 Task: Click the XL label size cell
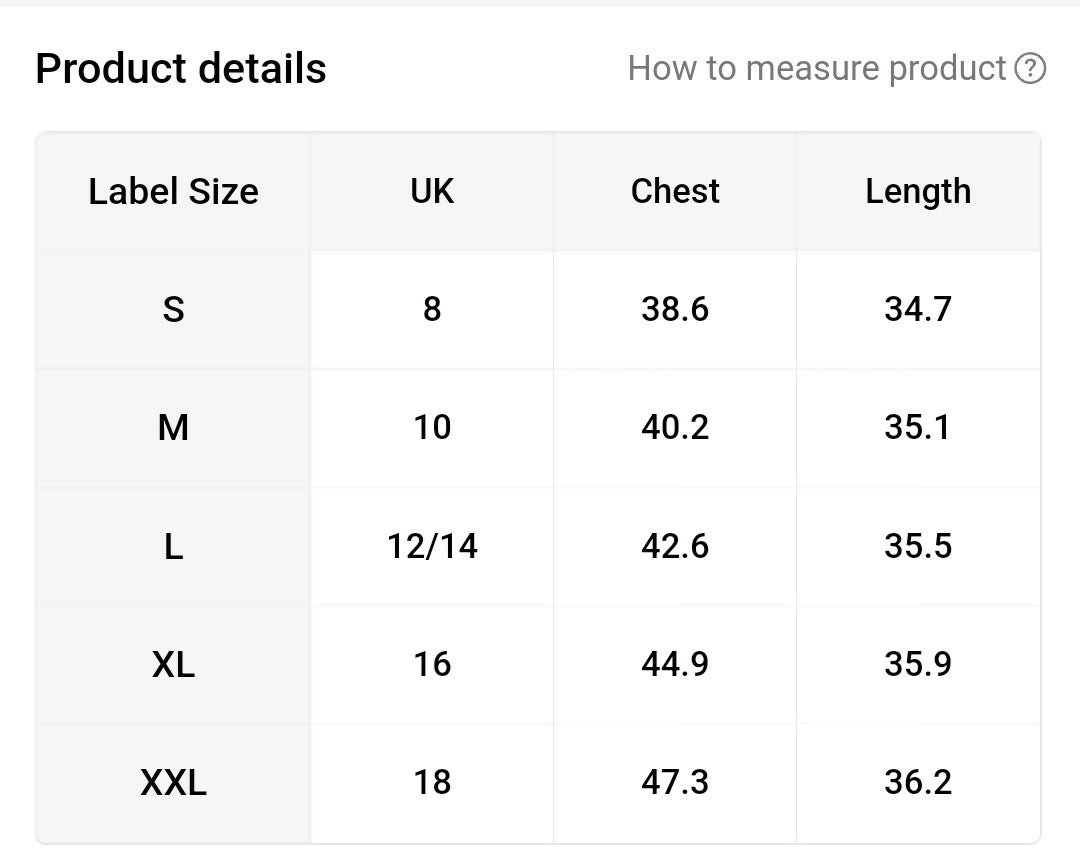click(x=173, y=664)
